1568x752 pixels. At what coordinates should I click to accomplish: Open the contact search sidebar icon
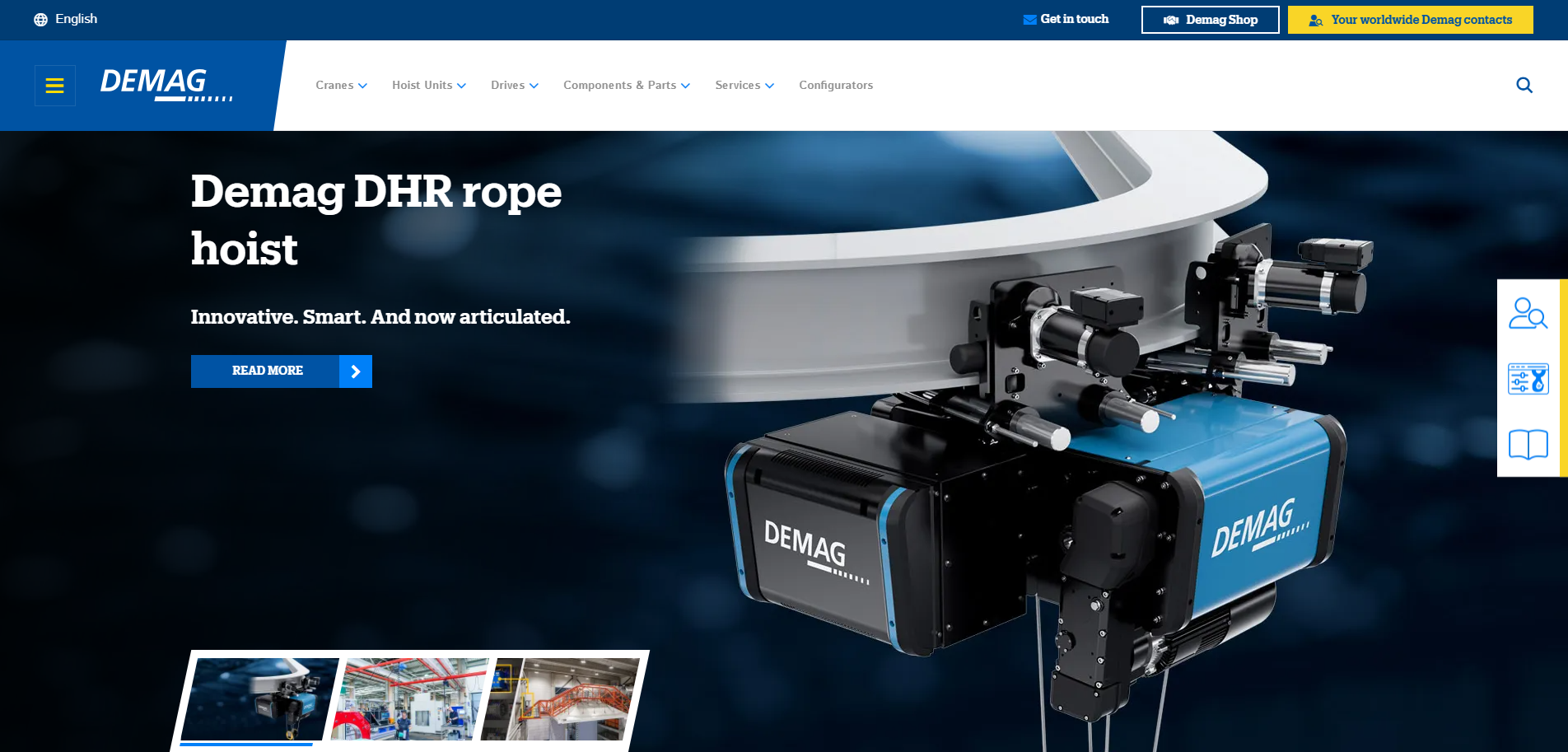tap(1528, 313)
